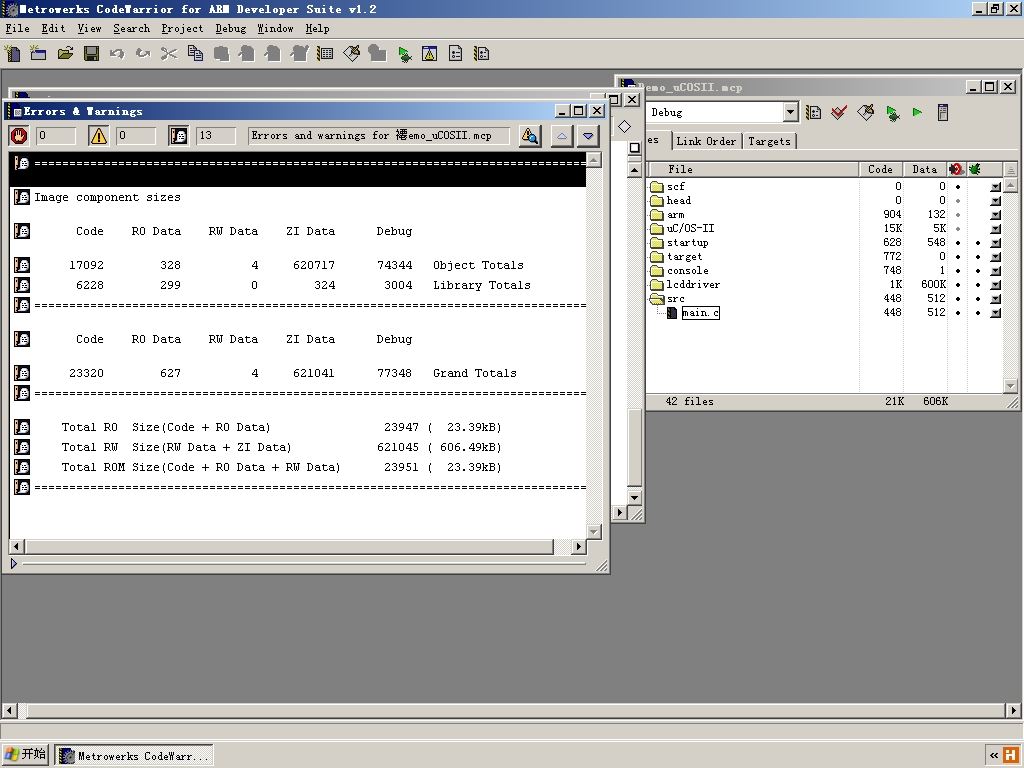
Task: Toggle the debug dot for startup row
Action: tap(978, 243)
